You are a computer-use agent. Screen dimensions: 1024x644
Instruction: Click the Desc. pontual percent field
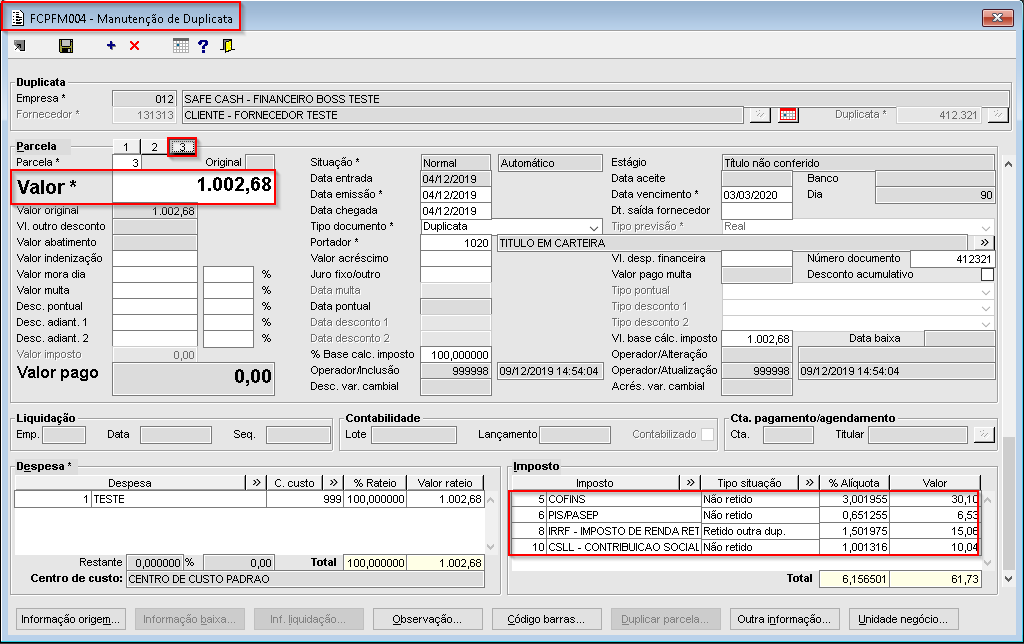point(228,306)
